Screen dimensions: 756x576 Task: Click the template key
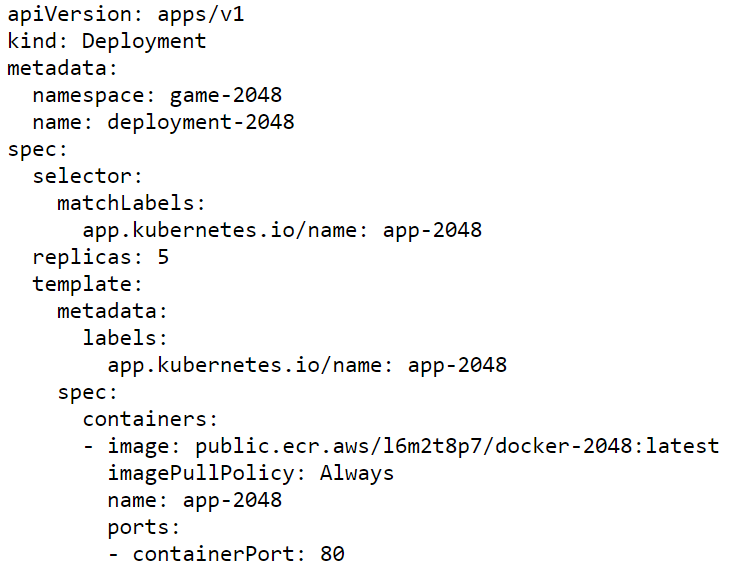[x=87, y=285]
